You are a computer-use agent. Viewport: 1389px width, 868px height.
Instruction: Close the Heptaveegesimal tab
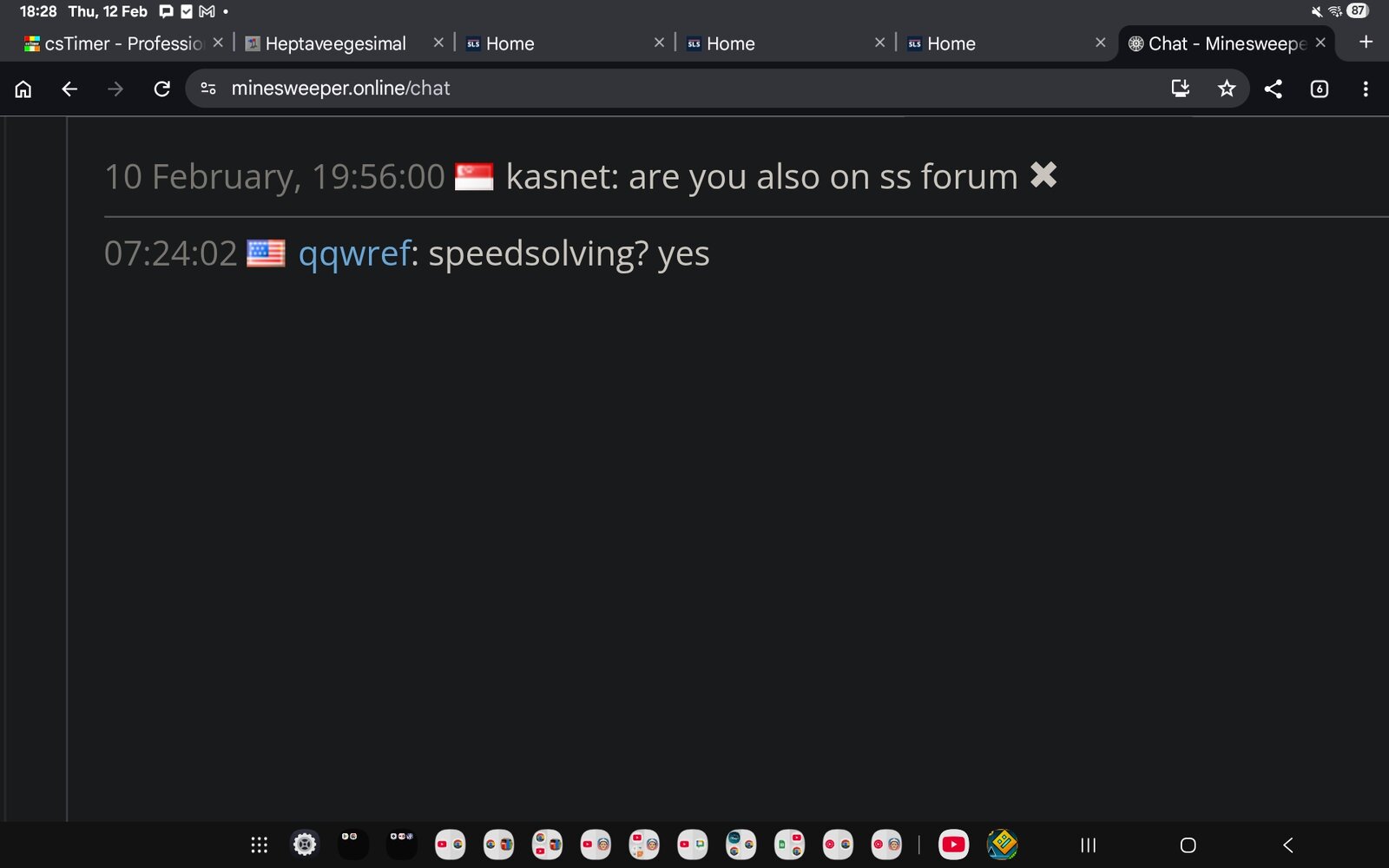pyautogui.click(x=438, y=43)
